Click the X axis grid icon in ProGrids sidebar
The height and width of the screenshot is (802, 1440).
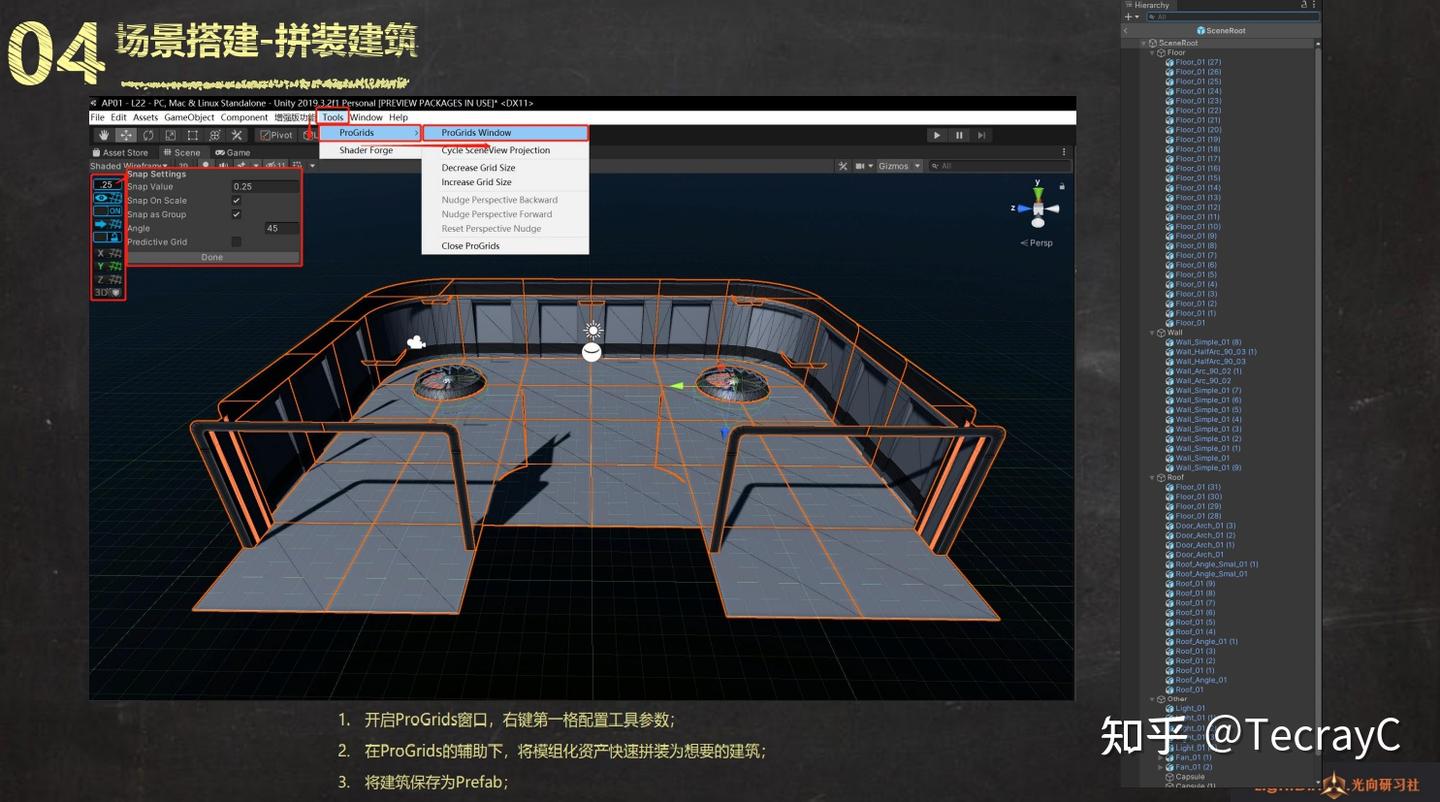(105, 253)
